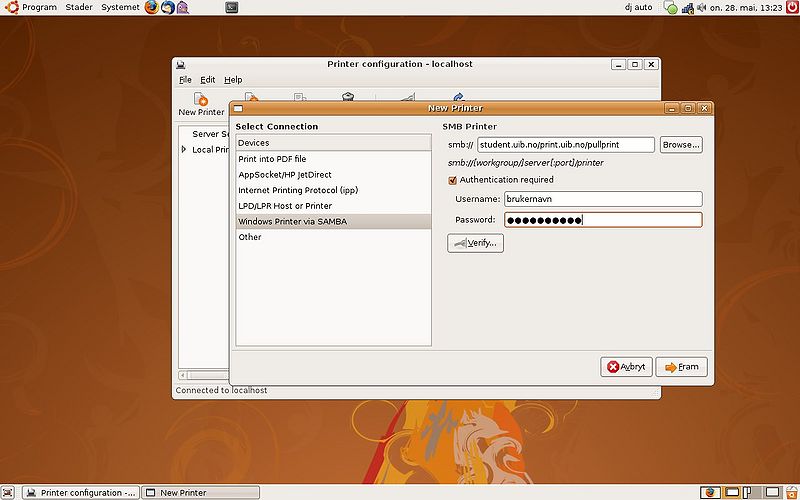Open the Help menu
Image resolution: width=800 pixels, height=500 pixels.
(233, 80)
